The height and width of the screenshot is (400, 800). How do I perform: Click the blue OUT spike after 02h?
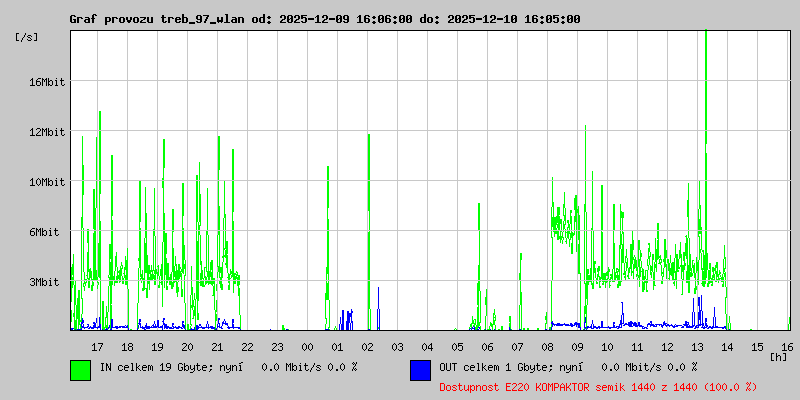[378, 309]
